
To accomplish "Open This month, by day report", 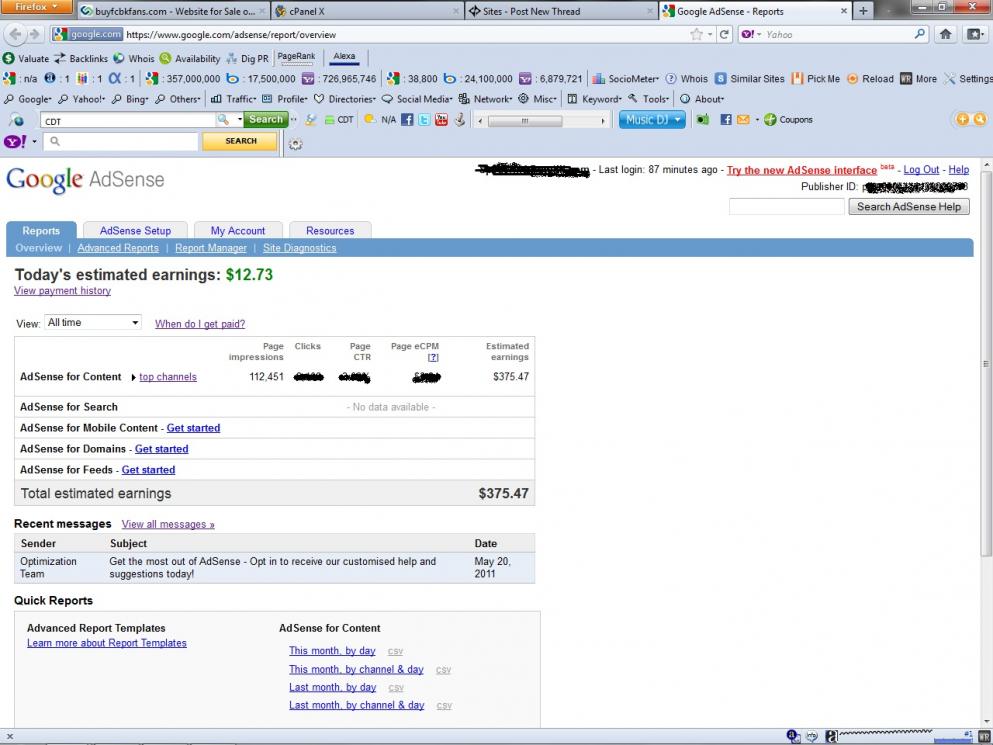I will tap(332, 651).
